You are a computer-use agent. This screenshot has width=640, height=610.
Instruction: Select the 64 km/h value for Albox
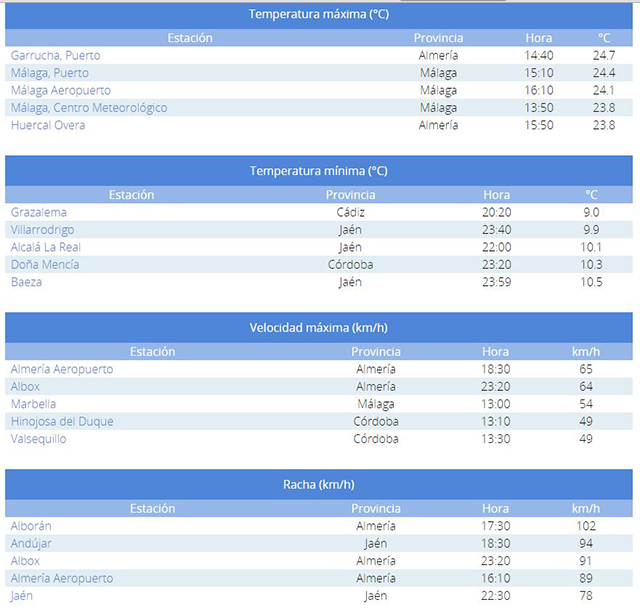[586, 387]
